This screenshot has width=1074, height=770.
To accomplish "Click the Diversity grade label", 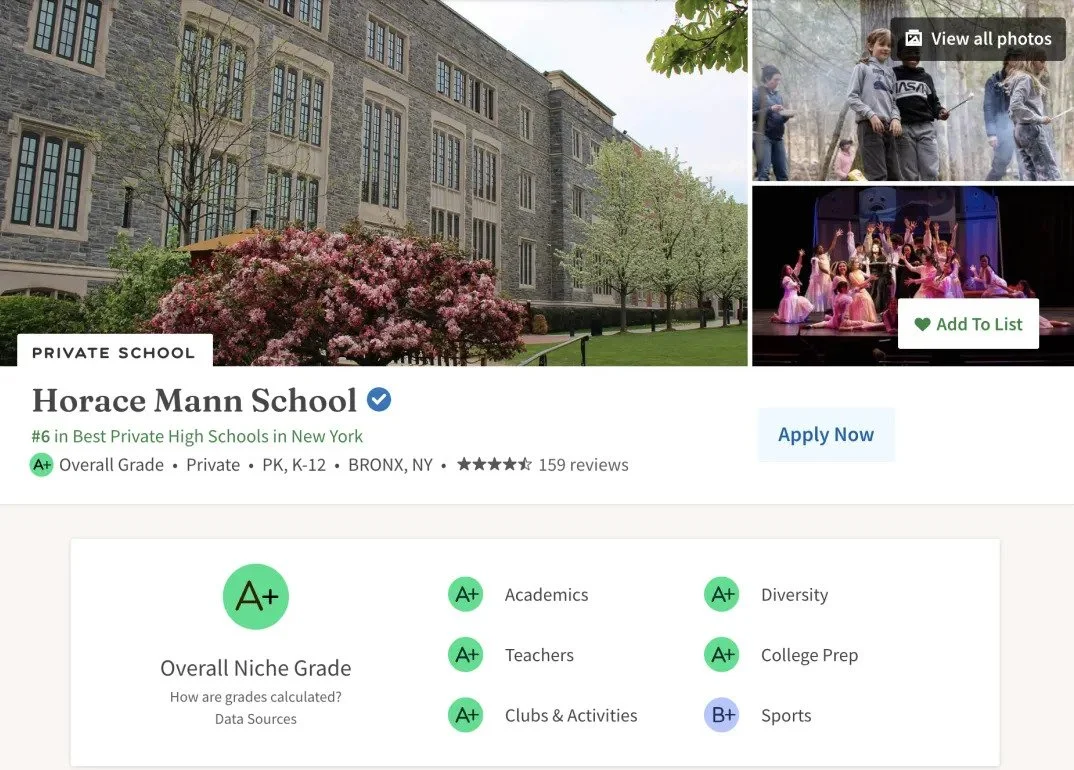I will coord(795,595).
